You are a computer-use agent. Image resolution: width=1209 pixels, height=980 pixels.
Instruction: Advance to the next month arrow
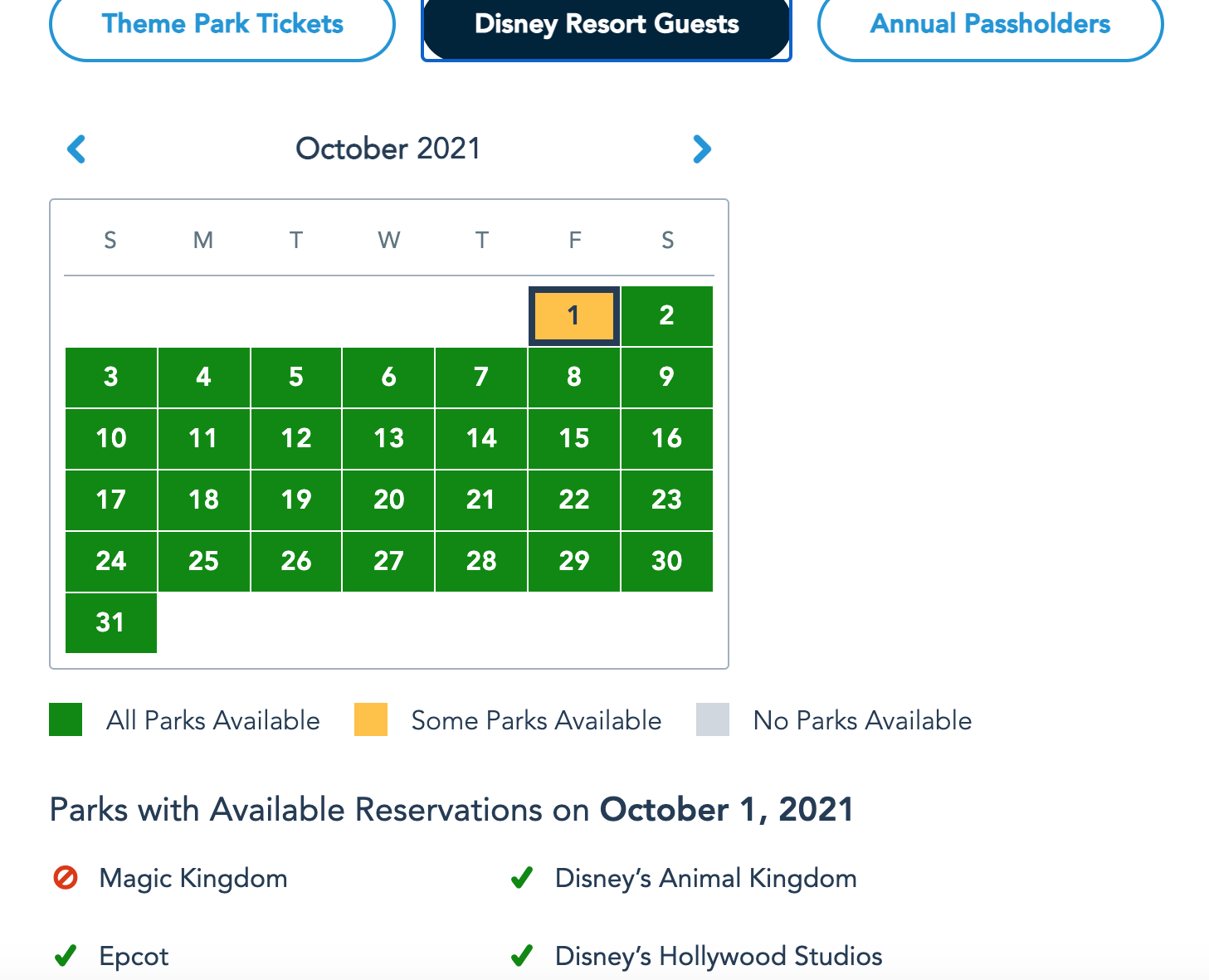point(702,149)
